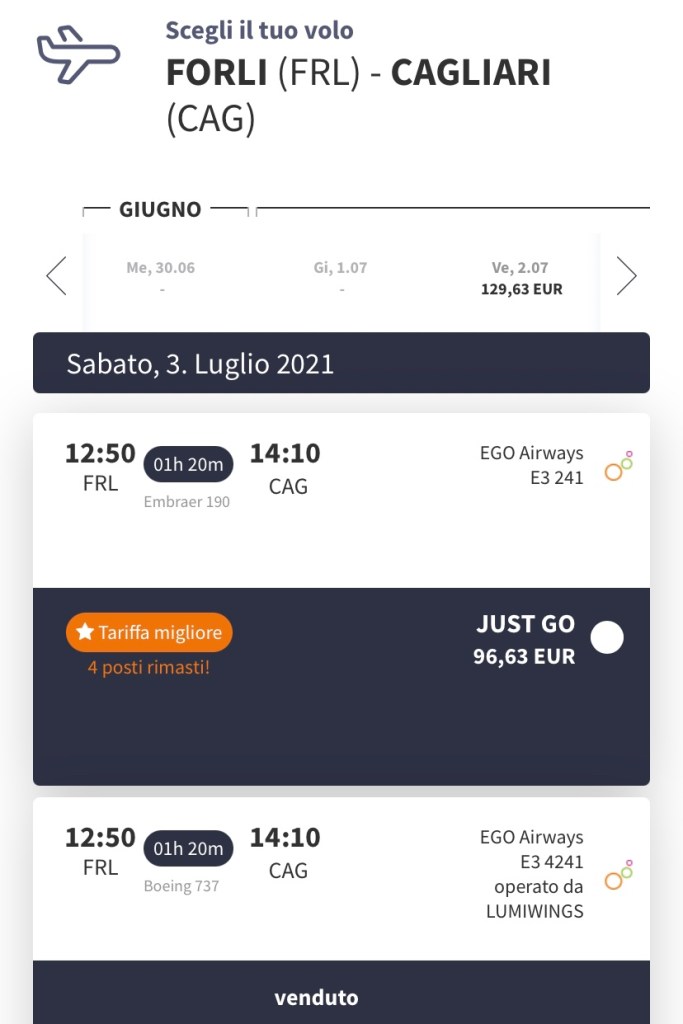Select date Gi, 1.07

pos(340,277)
